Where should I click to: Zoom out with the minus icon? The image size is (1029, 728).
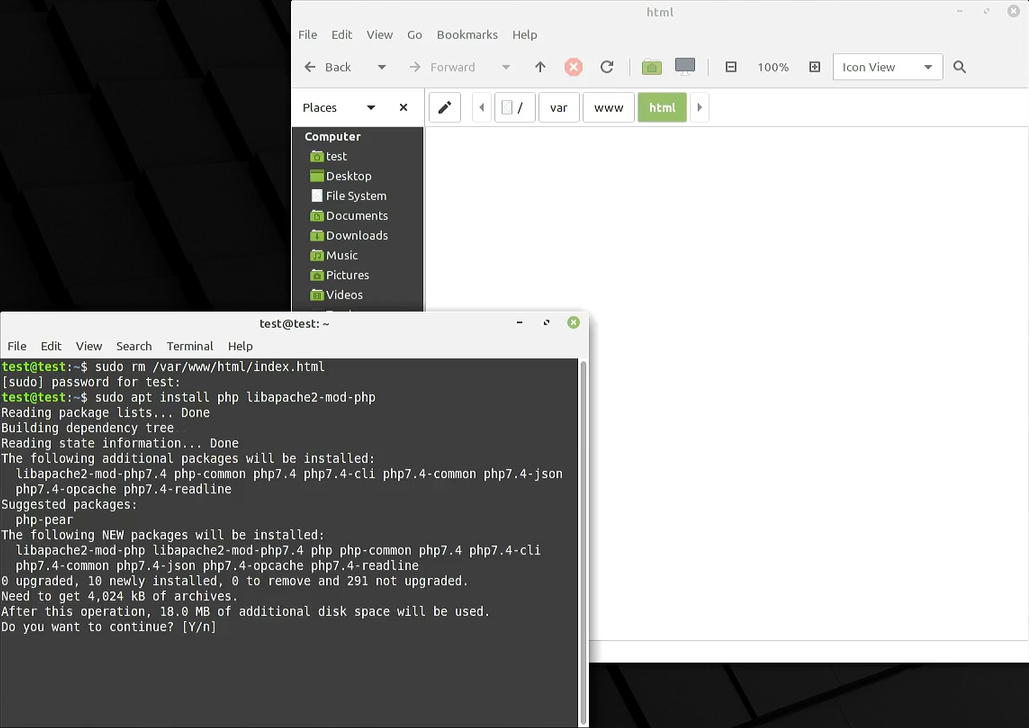(731, 67)
